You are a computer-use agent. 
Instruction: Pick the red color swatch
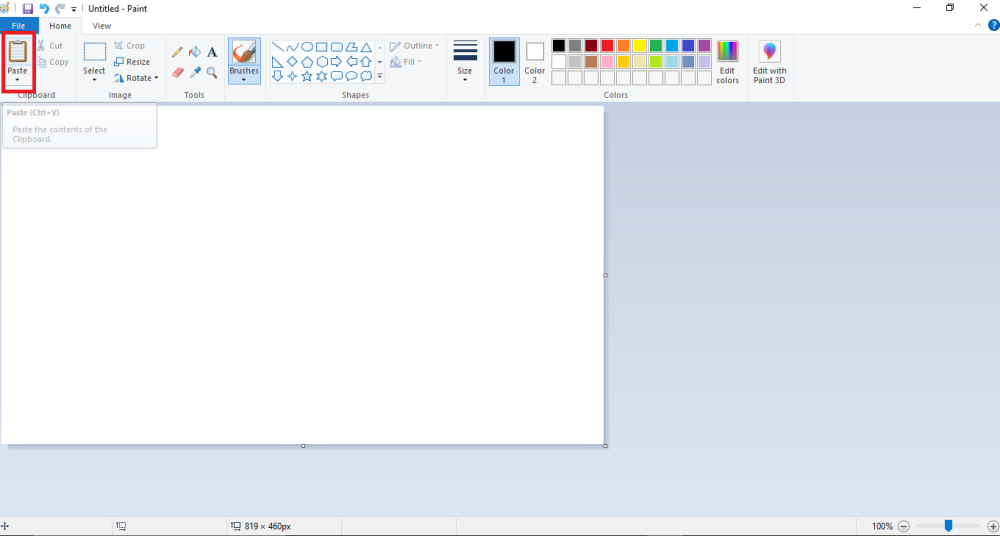(x=607, y=46)
